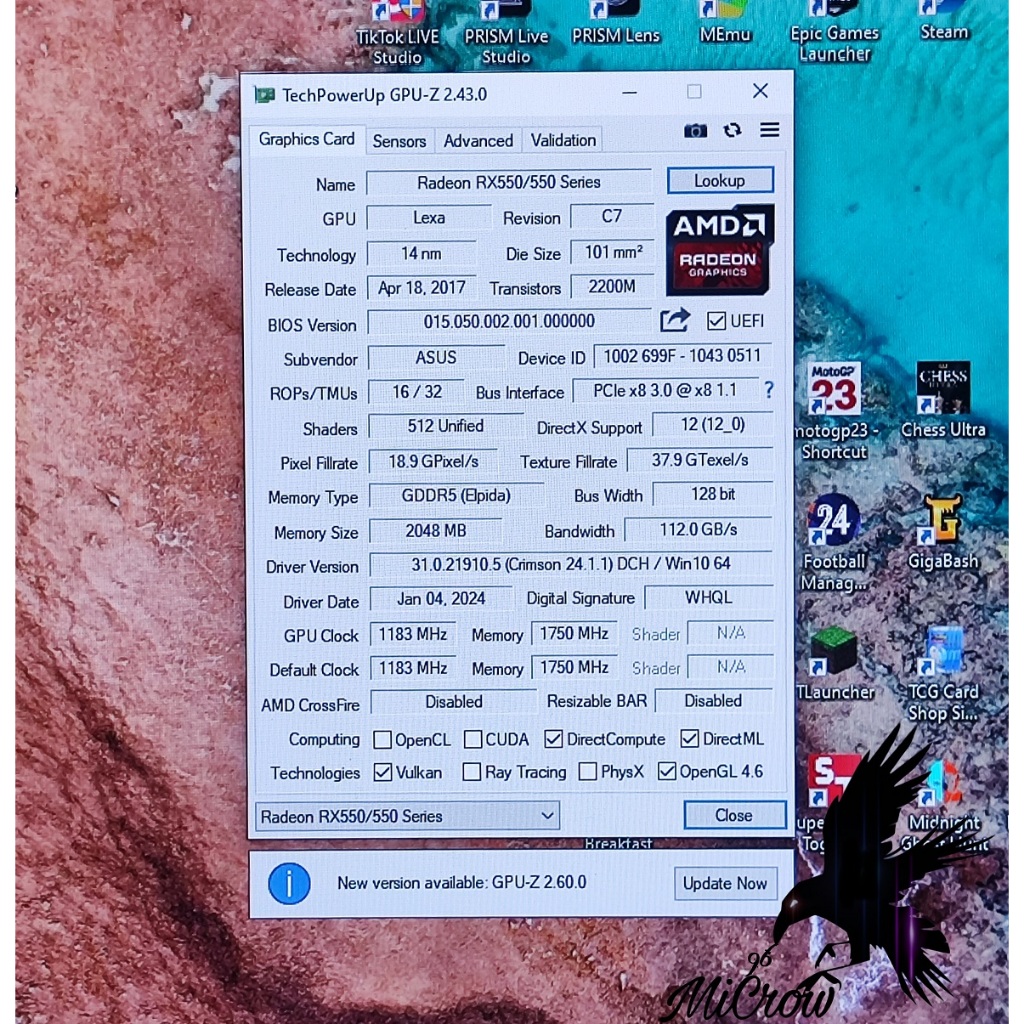Screen dimensions: 1024x1024
Task: Close GPU-Z with the title bar X
Action: (760, 91)
